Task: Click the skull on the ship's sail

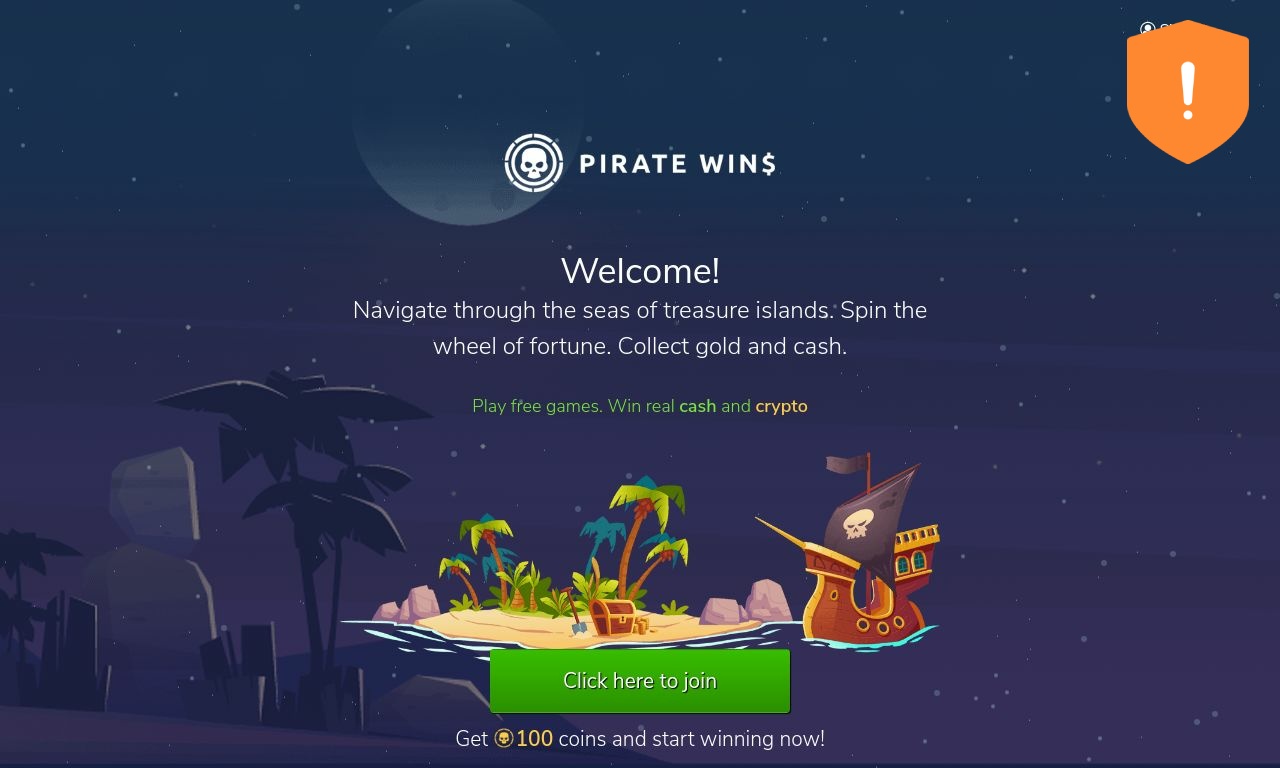Action: (x=857, y=524)
